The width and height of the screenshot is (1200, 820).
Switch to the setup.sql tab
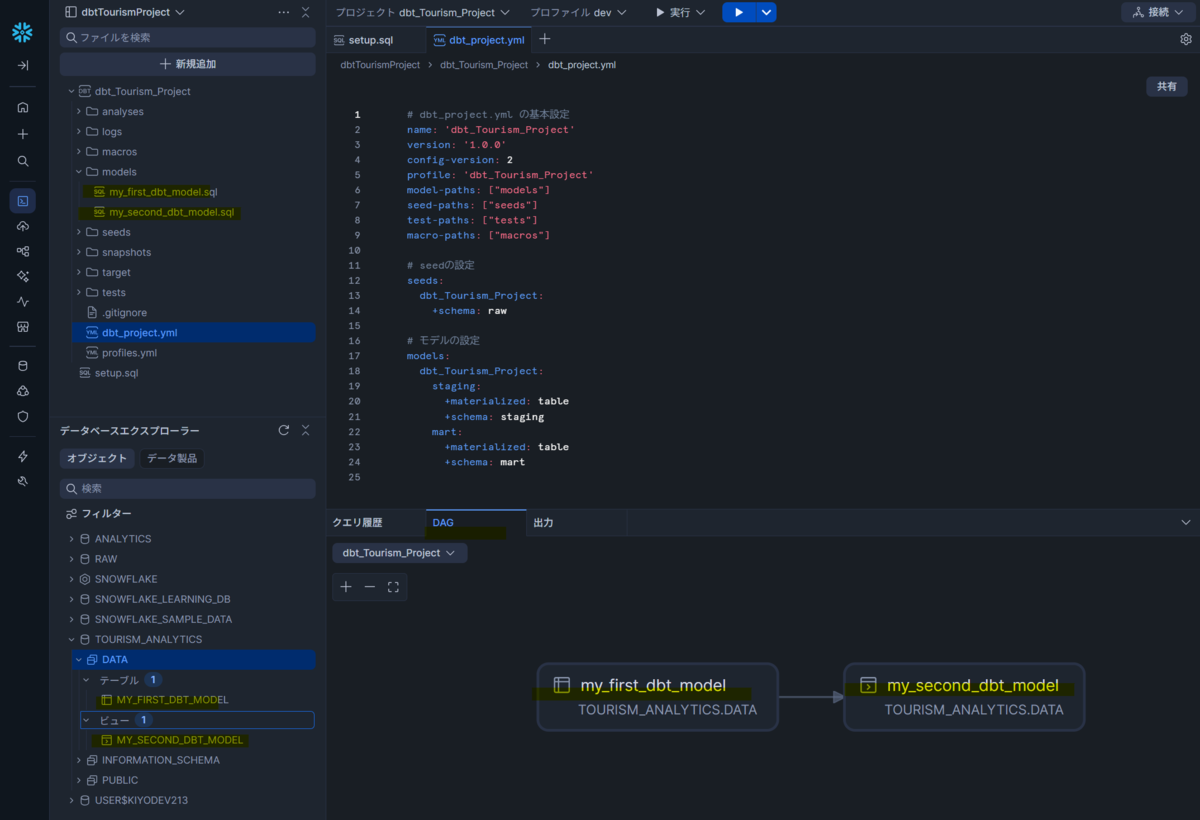(376, 40)
